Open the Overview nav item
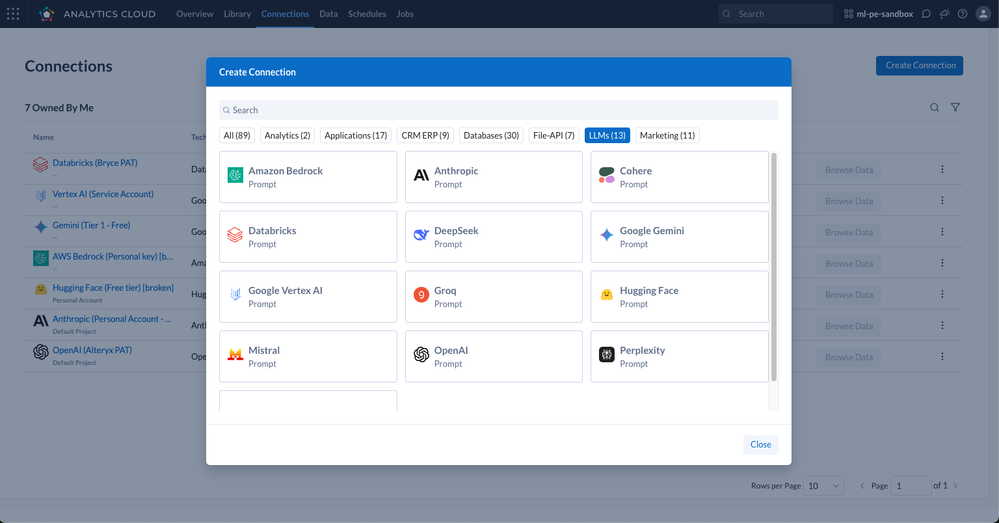 [195, 13]
